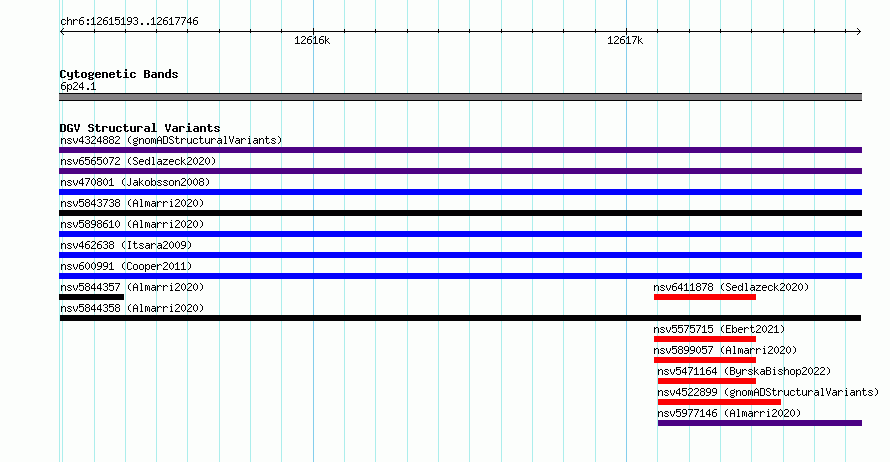Image resolution: width=890 pixels, height=462 pixels.
Task: Click the gray 6p24.1 cytogenetic band bar
Action: click(x=460, y=97)
